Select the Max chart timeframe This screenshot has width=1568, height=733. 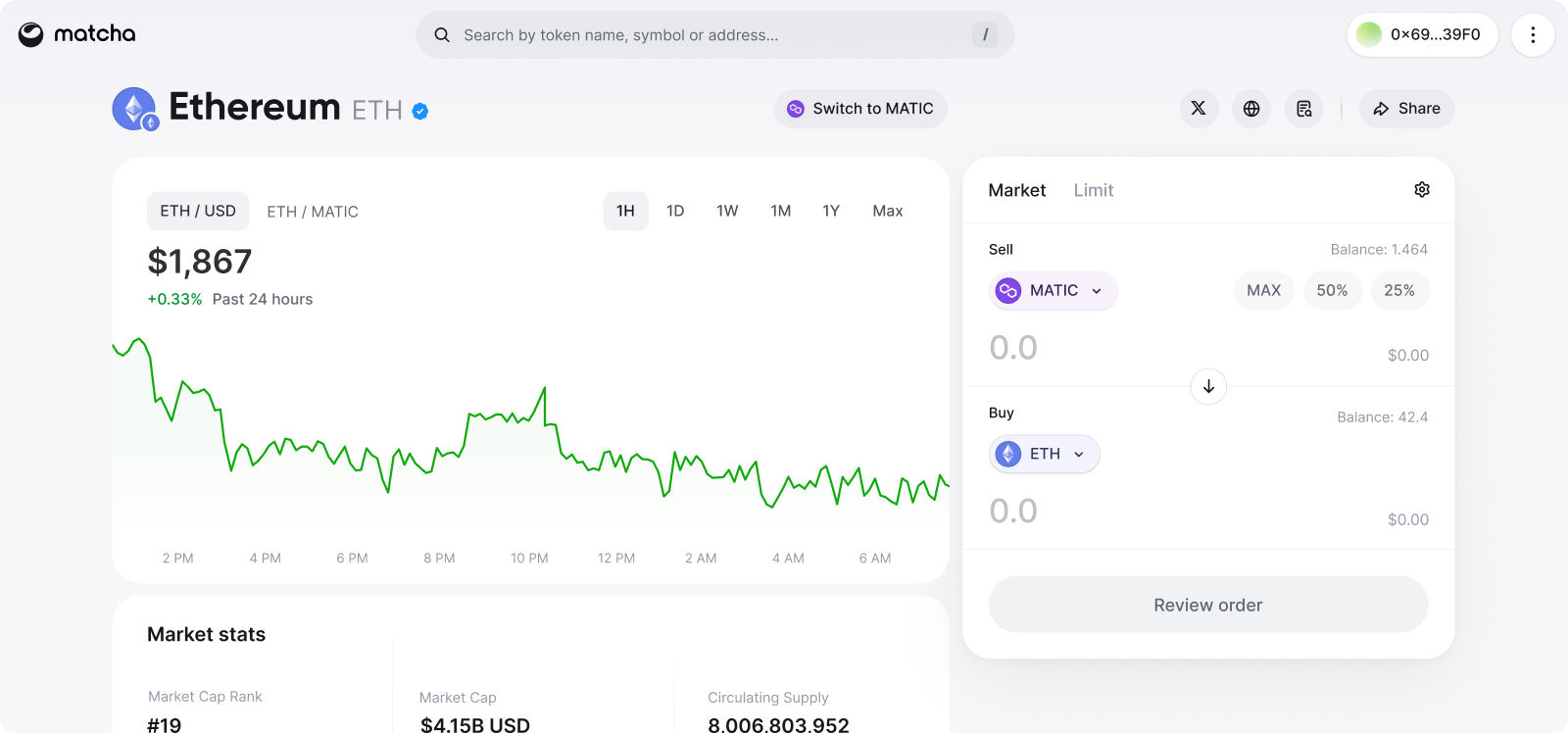(x=888, y=211)
